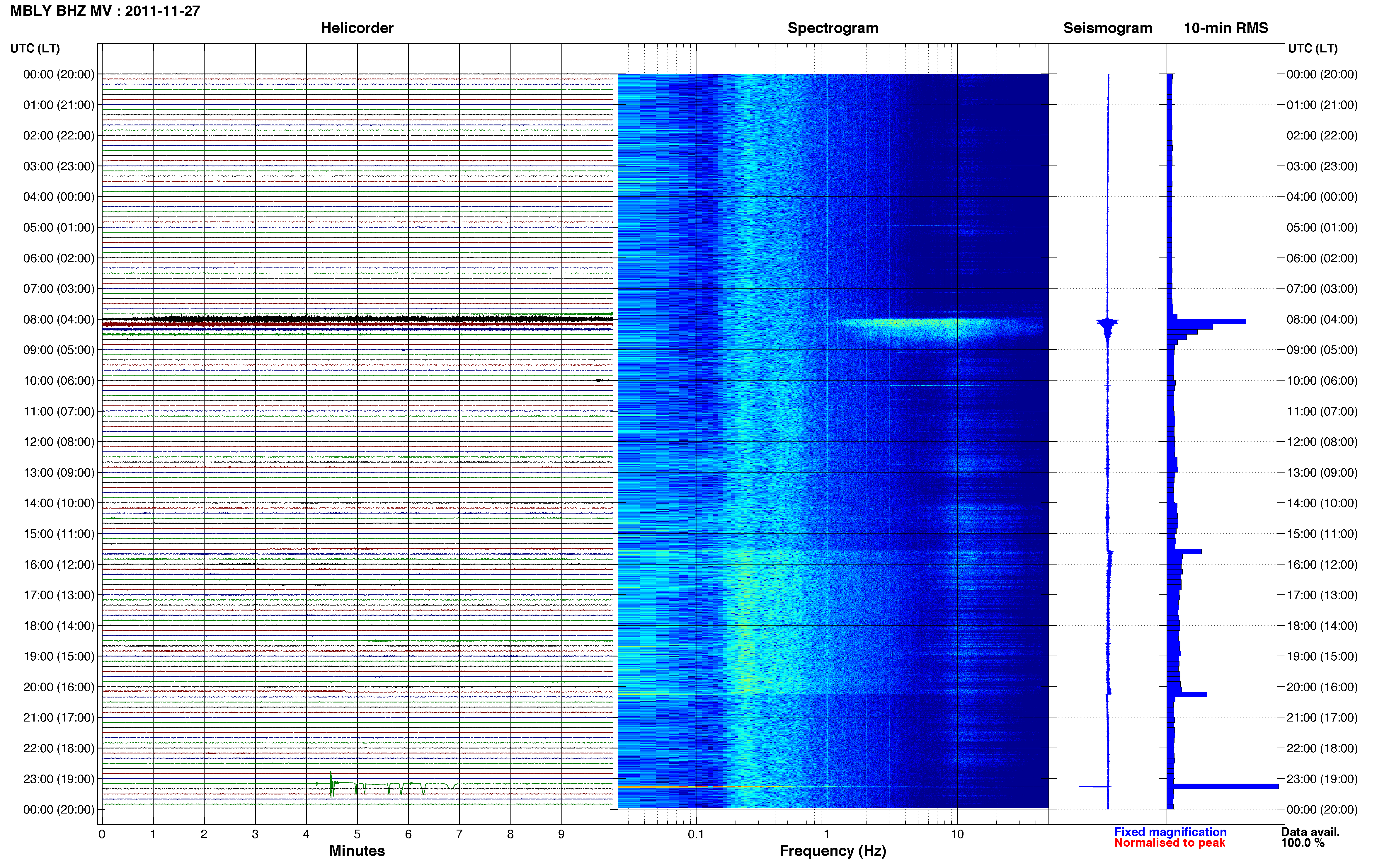
Task: Click helicorder minute tick label '9'
Action: pyautogui.click(x=561, y=834)
